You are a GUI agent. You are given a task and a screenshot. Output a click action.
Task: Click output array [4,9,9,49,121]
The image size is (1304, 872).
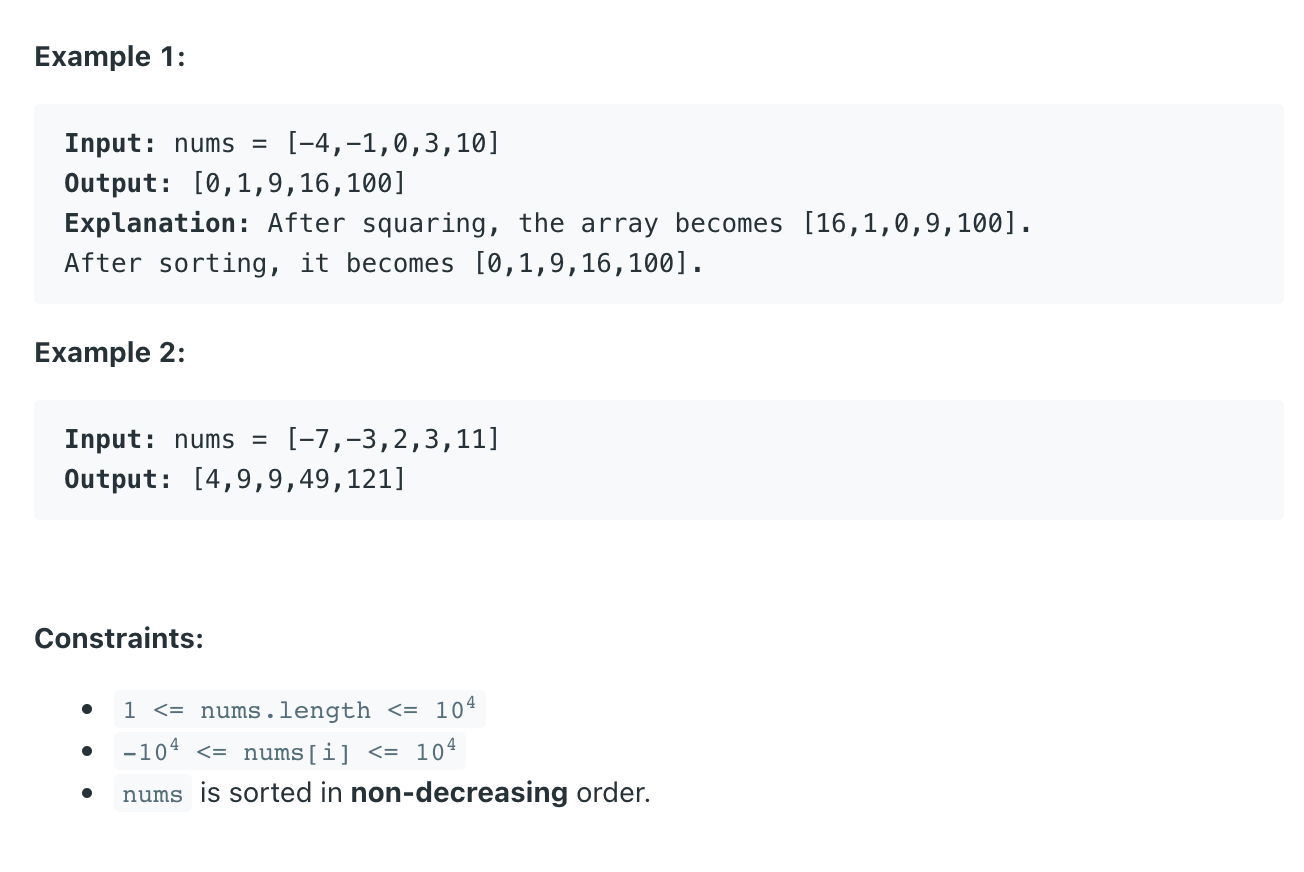point(299,479)
